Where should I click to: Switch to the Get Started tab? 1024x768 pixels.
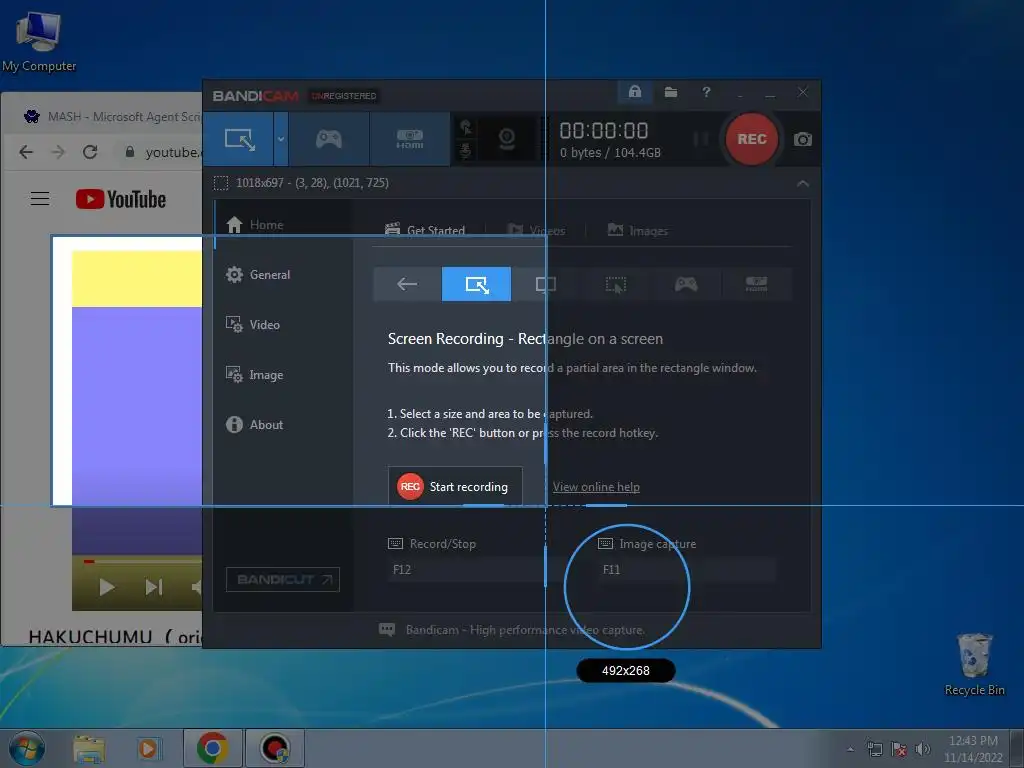tap(425, 230)
